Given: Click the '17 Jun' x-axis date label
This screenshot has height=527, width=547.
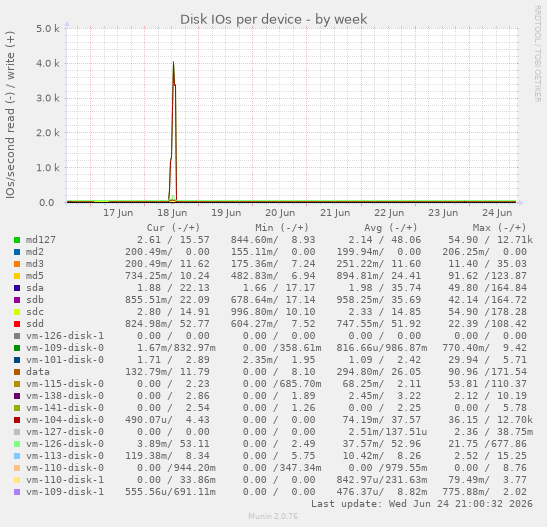Looking at the screenshot, I should pyautogui.click(x=118, y=213).
